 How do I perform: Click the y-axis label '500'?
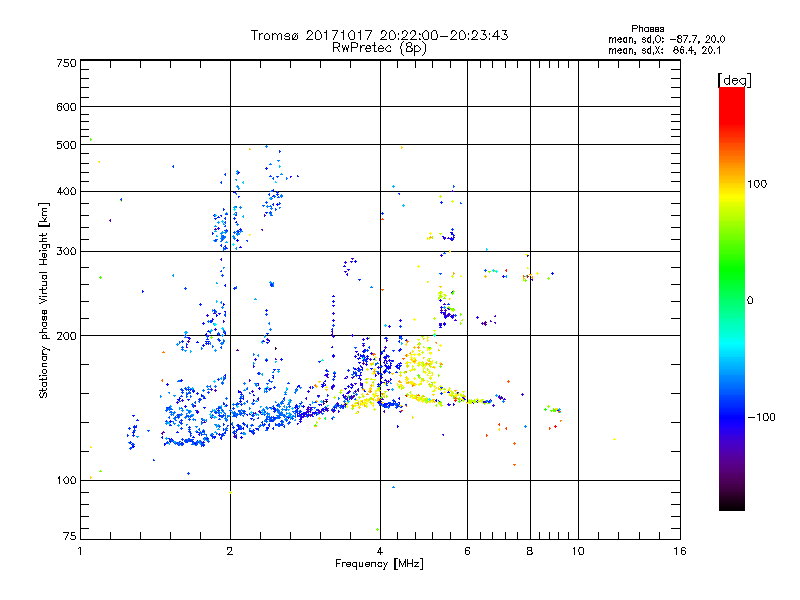[66, 145]
